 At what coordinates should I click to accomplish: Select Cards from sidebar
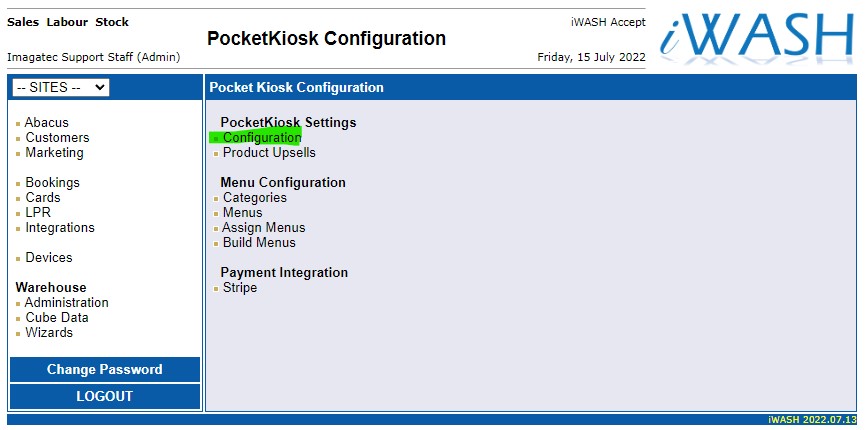[x=43, y=198]
